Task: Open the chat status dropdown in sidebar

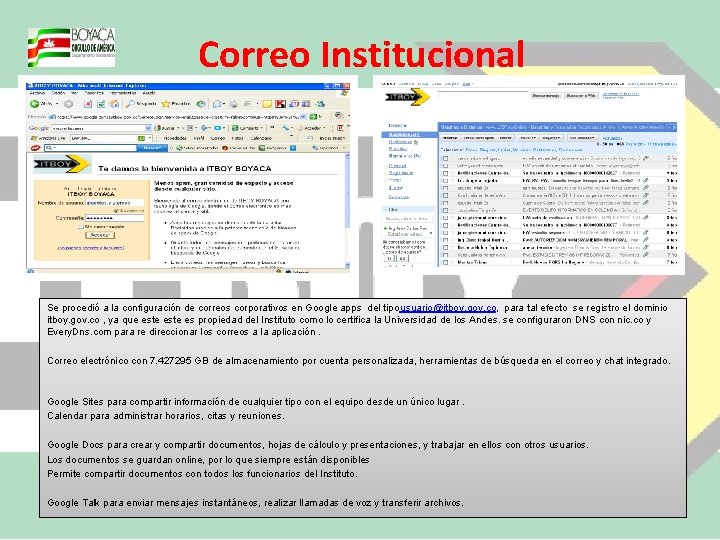Action: coord(431,233)
